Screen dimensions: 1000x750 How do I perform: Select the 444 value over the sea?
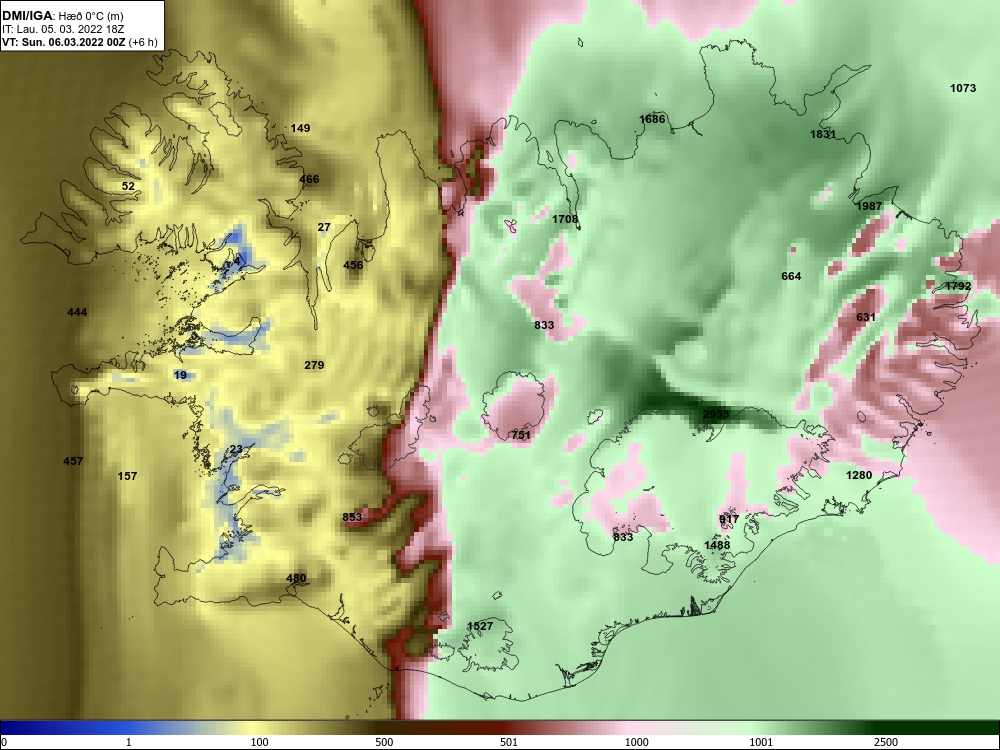pyautogui.click(x=77, y=312)
